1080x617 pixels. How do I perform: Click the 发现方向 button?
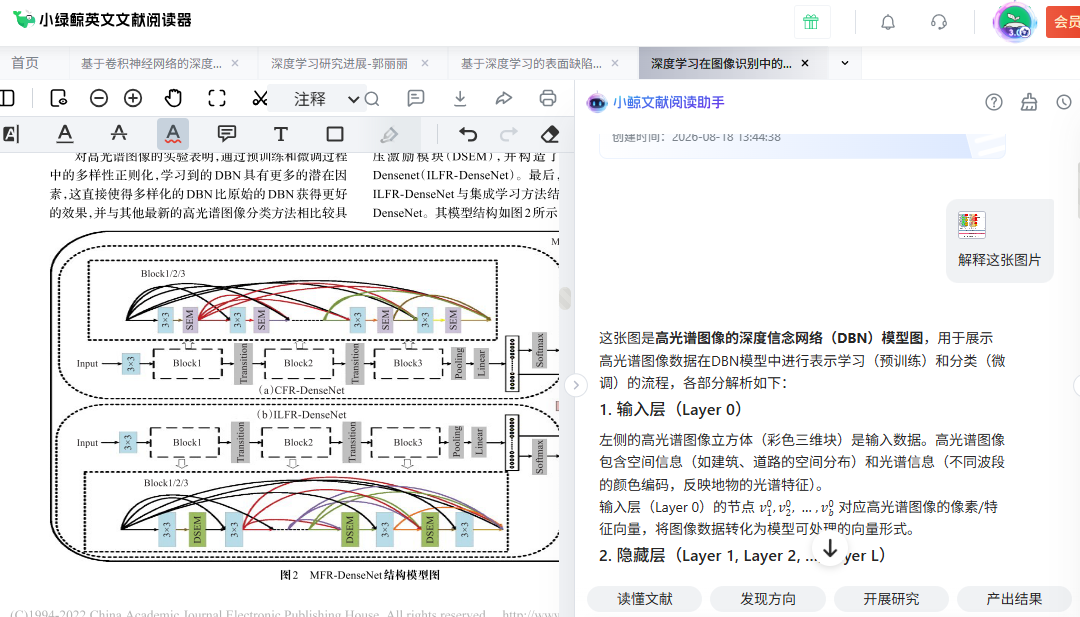click(767, 599)
